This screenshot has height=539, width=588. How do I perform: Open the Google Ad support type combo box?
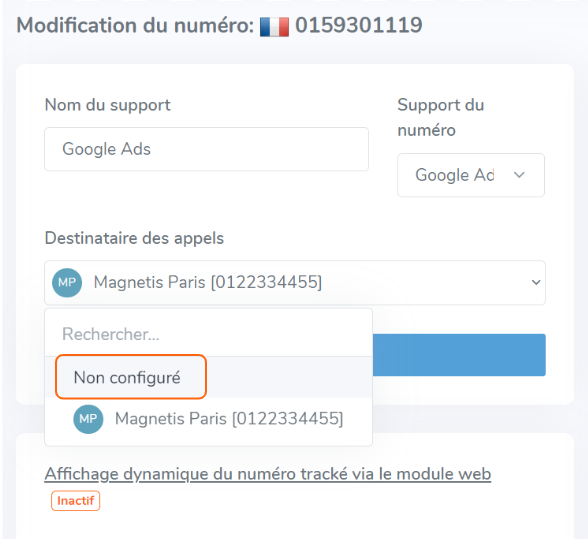471,175
